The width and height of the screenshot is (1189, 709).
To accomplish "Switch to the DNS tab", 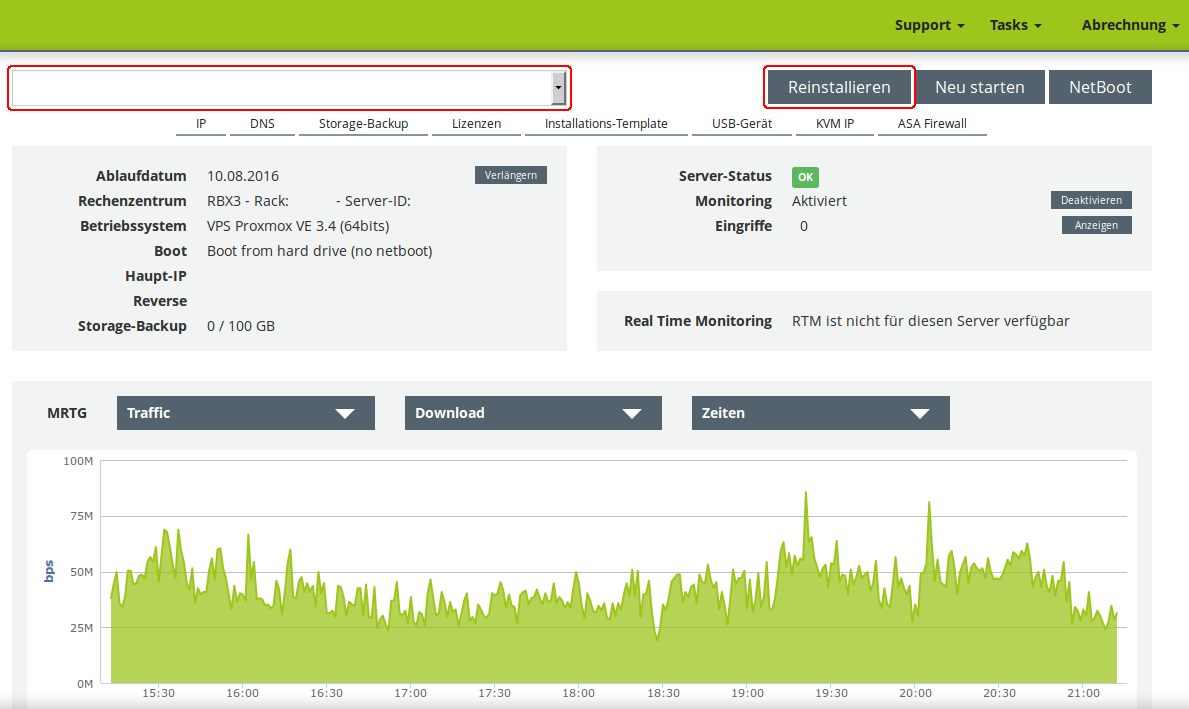I will click(262, 124).
